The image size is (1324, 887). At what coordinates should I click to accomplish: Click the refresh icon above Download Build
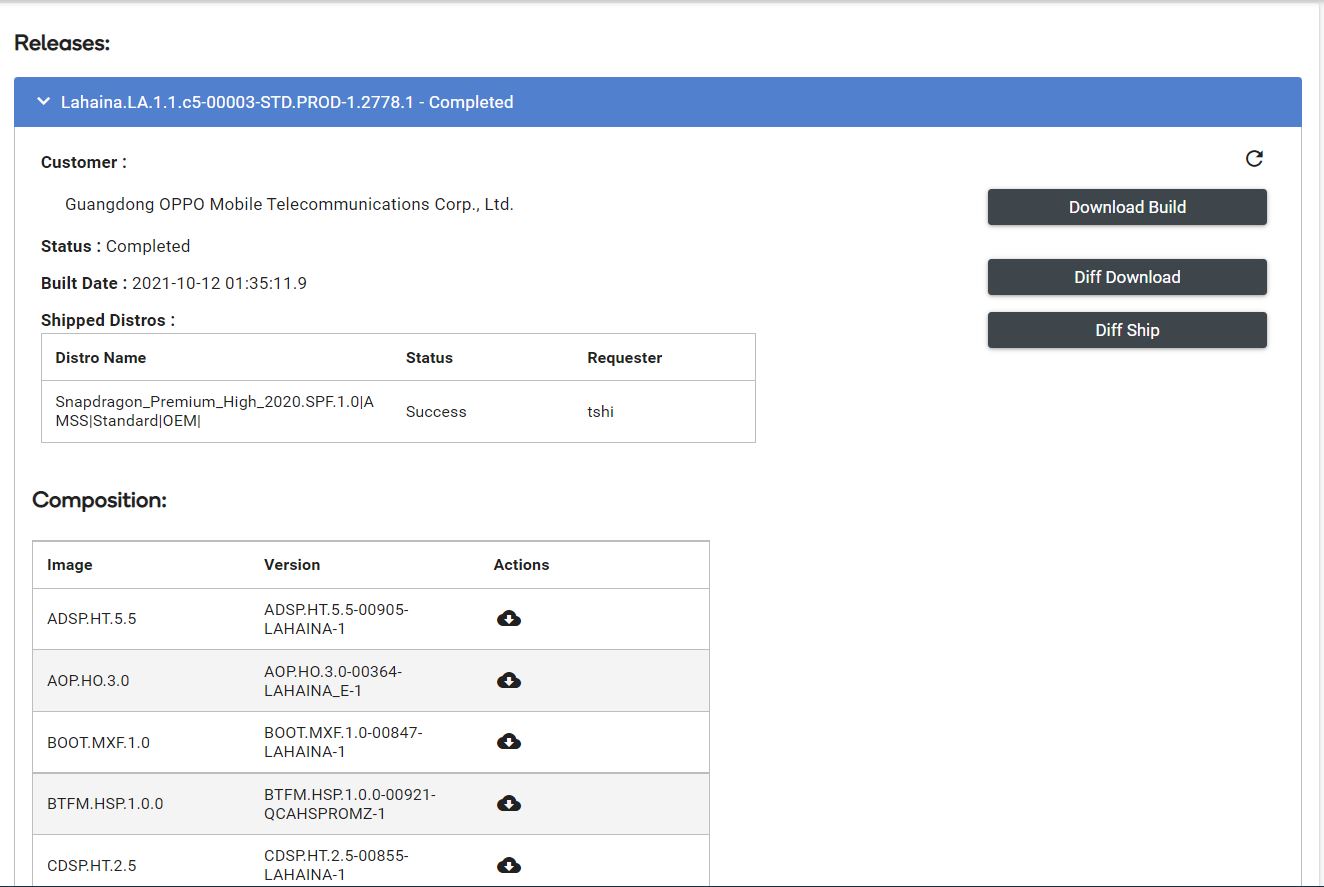click(x=1254, y=159)
